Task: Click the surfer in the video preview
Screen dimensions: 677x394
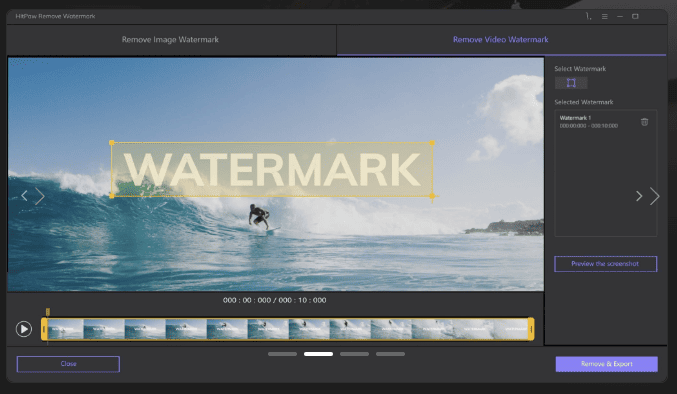Action: [x=259, y=217]
